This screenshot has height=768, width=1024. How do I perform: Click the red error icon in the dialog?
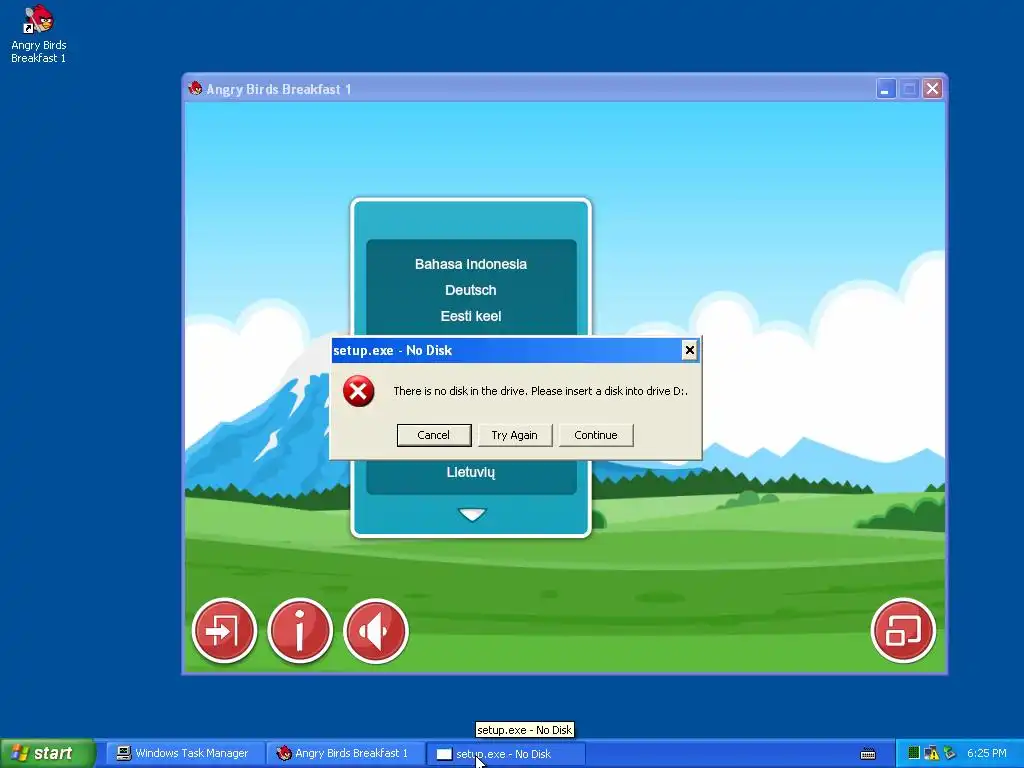pyautogui.click(x=359, y=391)
